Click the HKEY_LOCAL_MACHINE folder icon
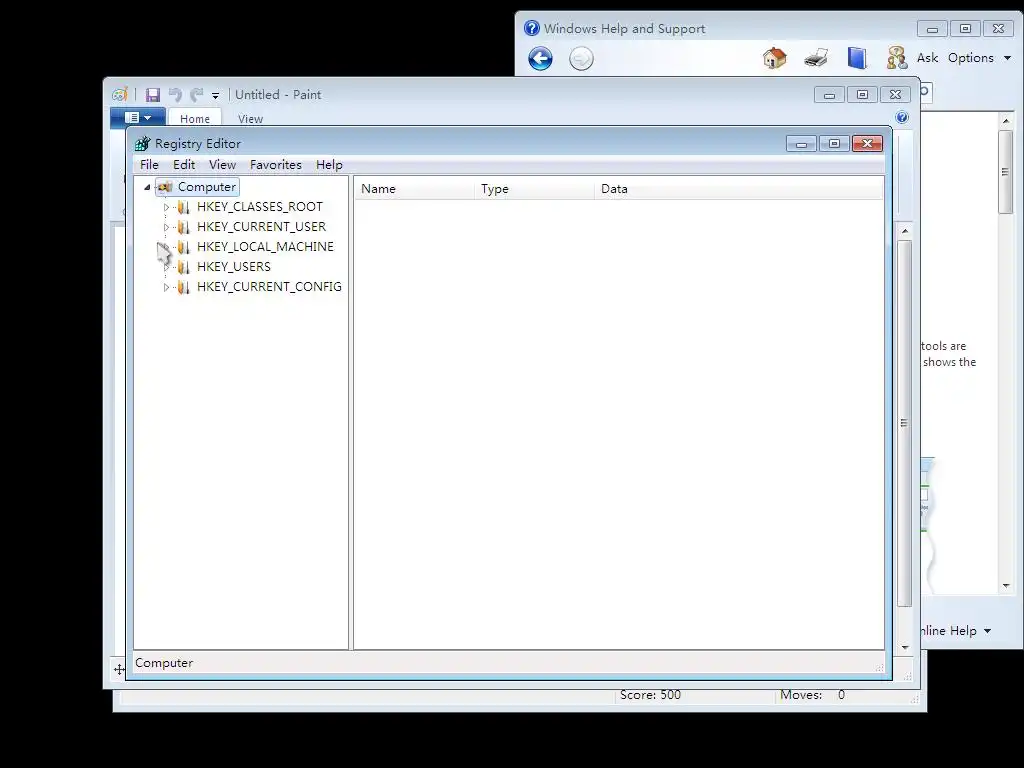This screenshot has height=768, width=1024. click(184, 247)
